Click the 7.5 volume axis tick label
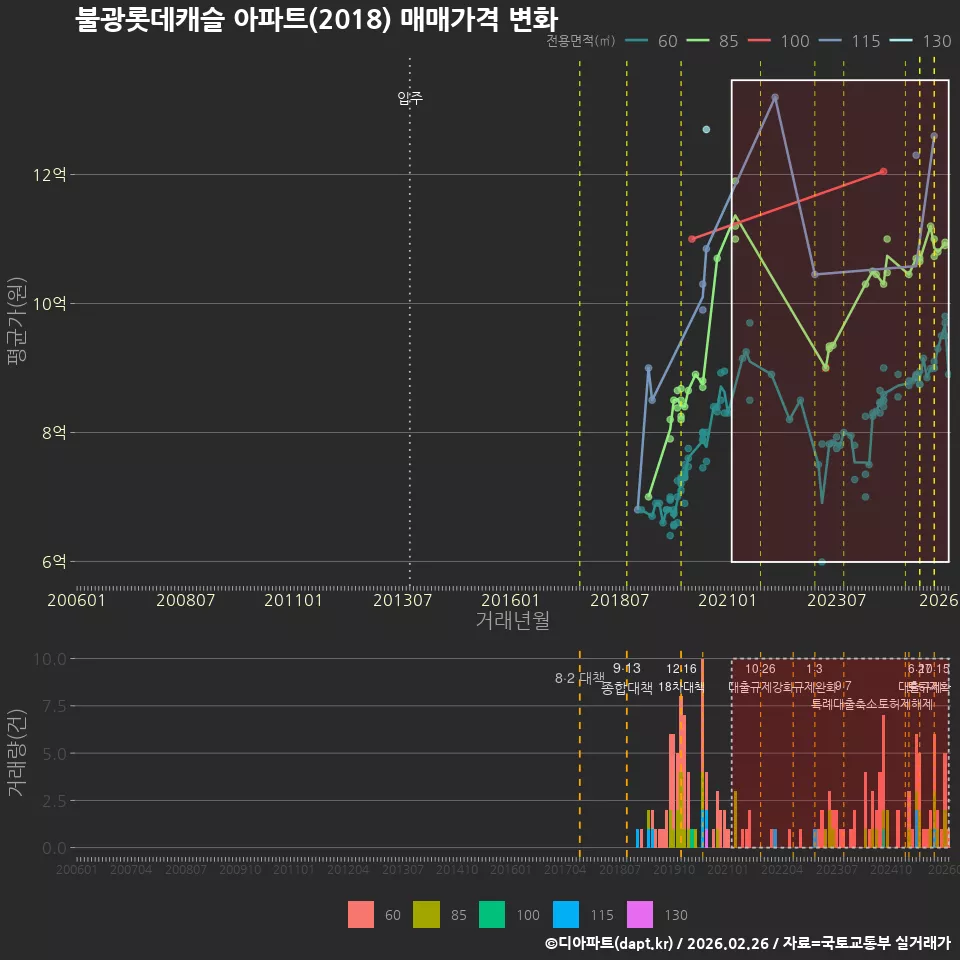 pyautogui.click(x=54, y=706)
